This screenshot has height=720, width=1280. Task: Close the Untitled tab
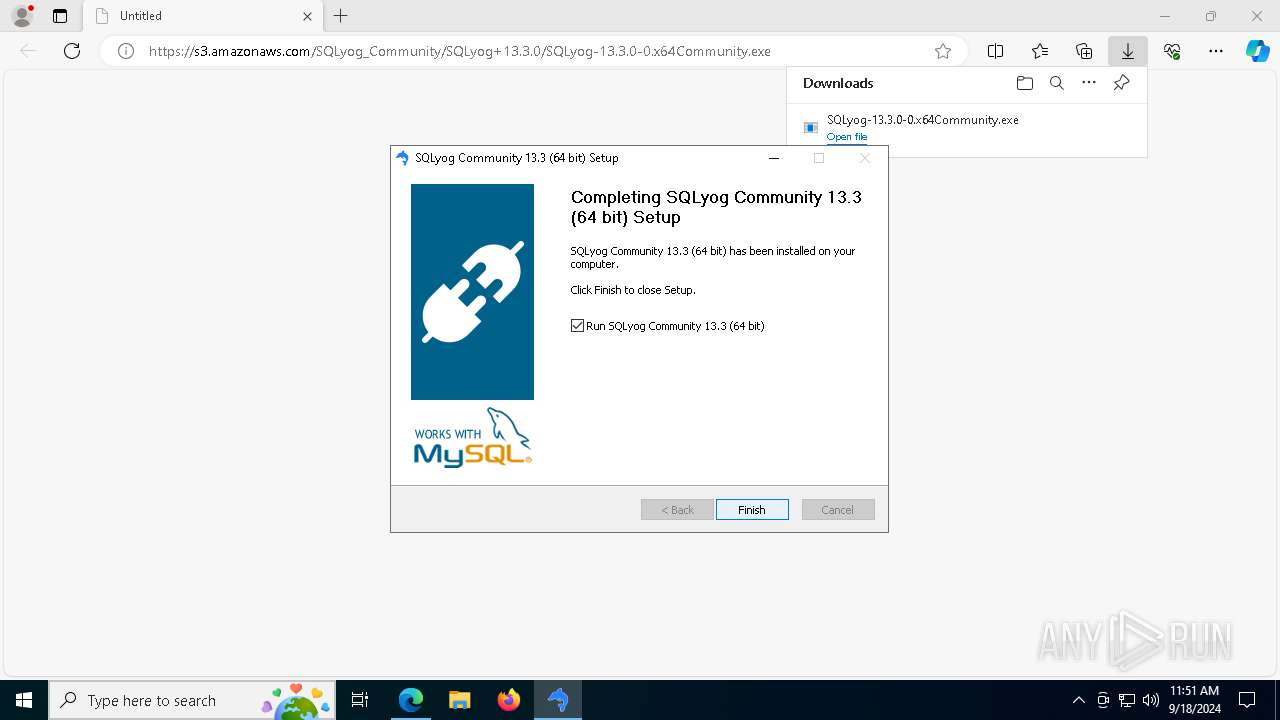point(307,16)
